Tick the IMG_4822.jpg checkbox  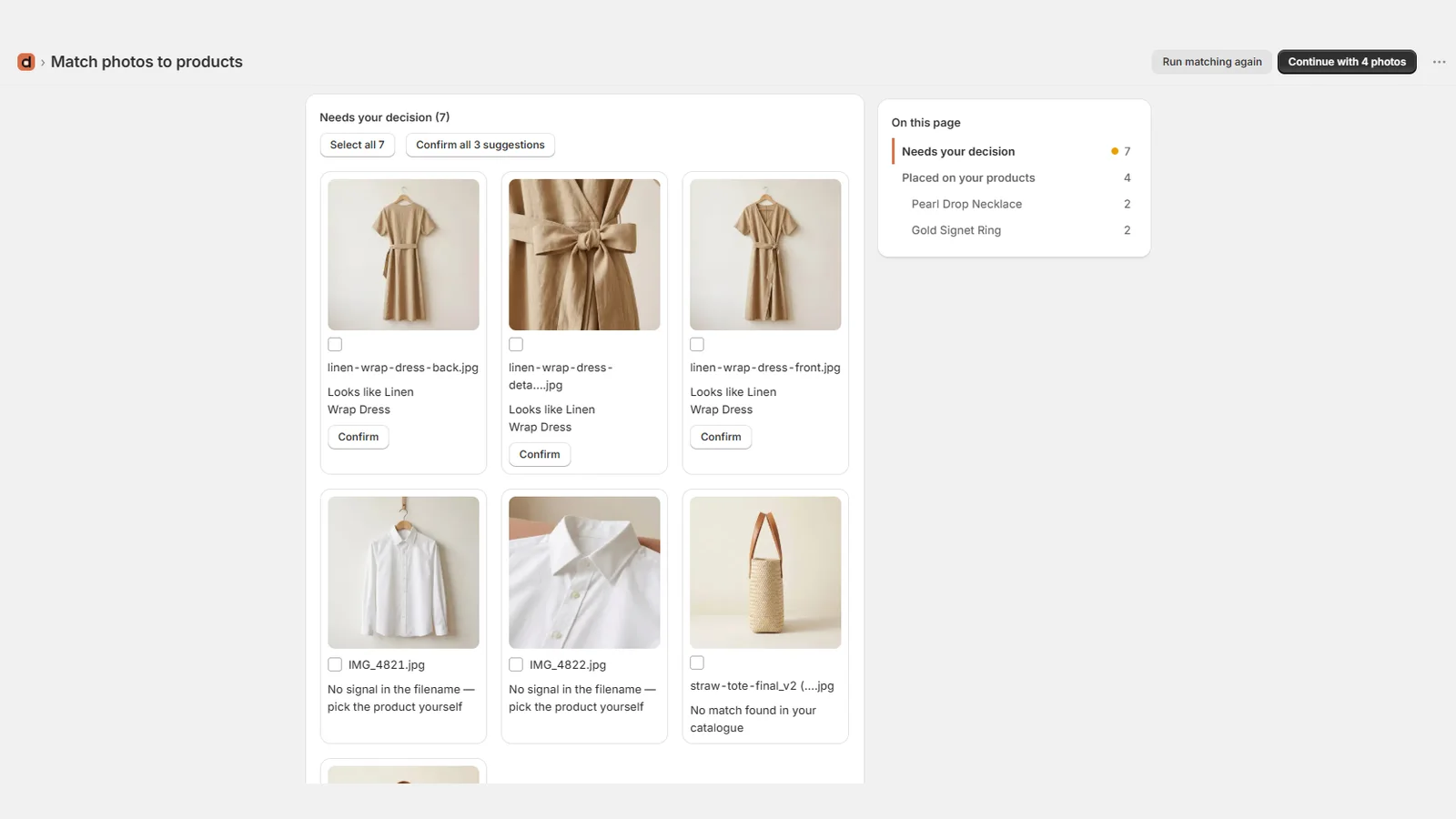[x=516, y=665]
